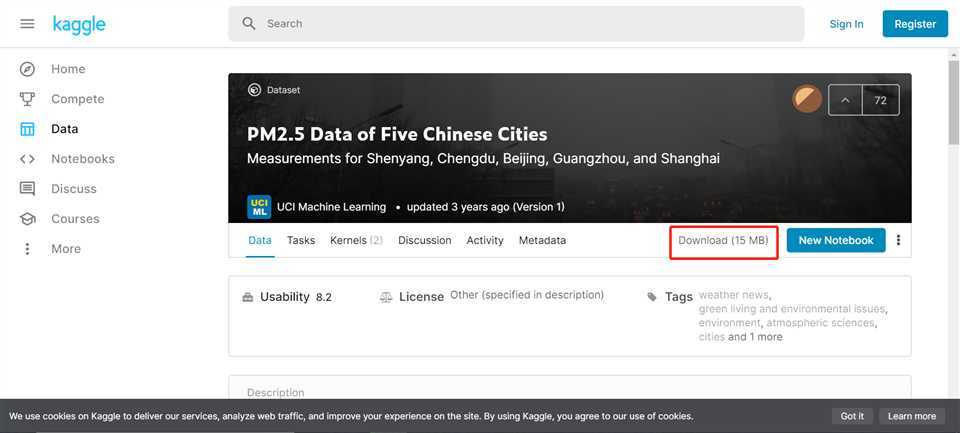Click the weather news tag
960x433 pixels.
[734, 295]
